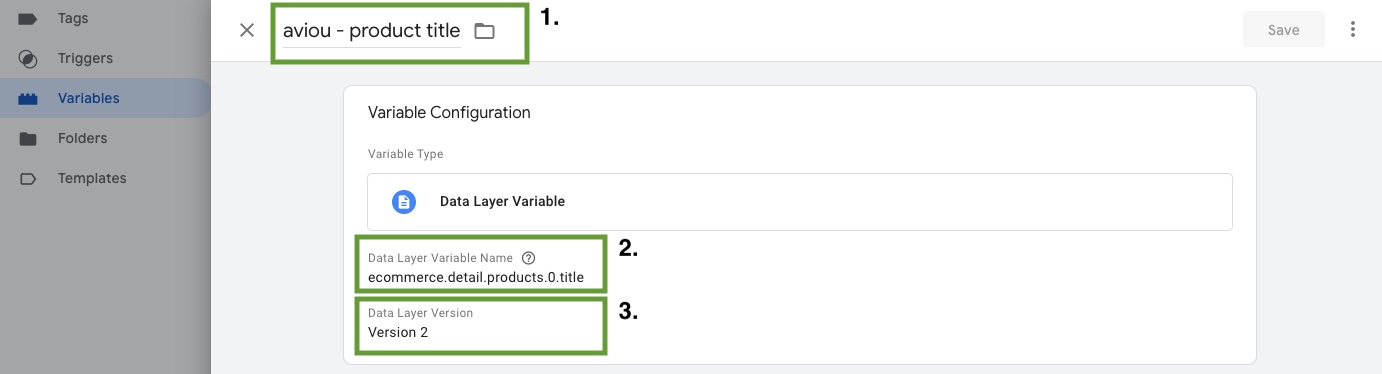Click help icon next to Data Layer Variable Name
The height and width of the screenshot is (374, 1382).
tap(529, 258)
